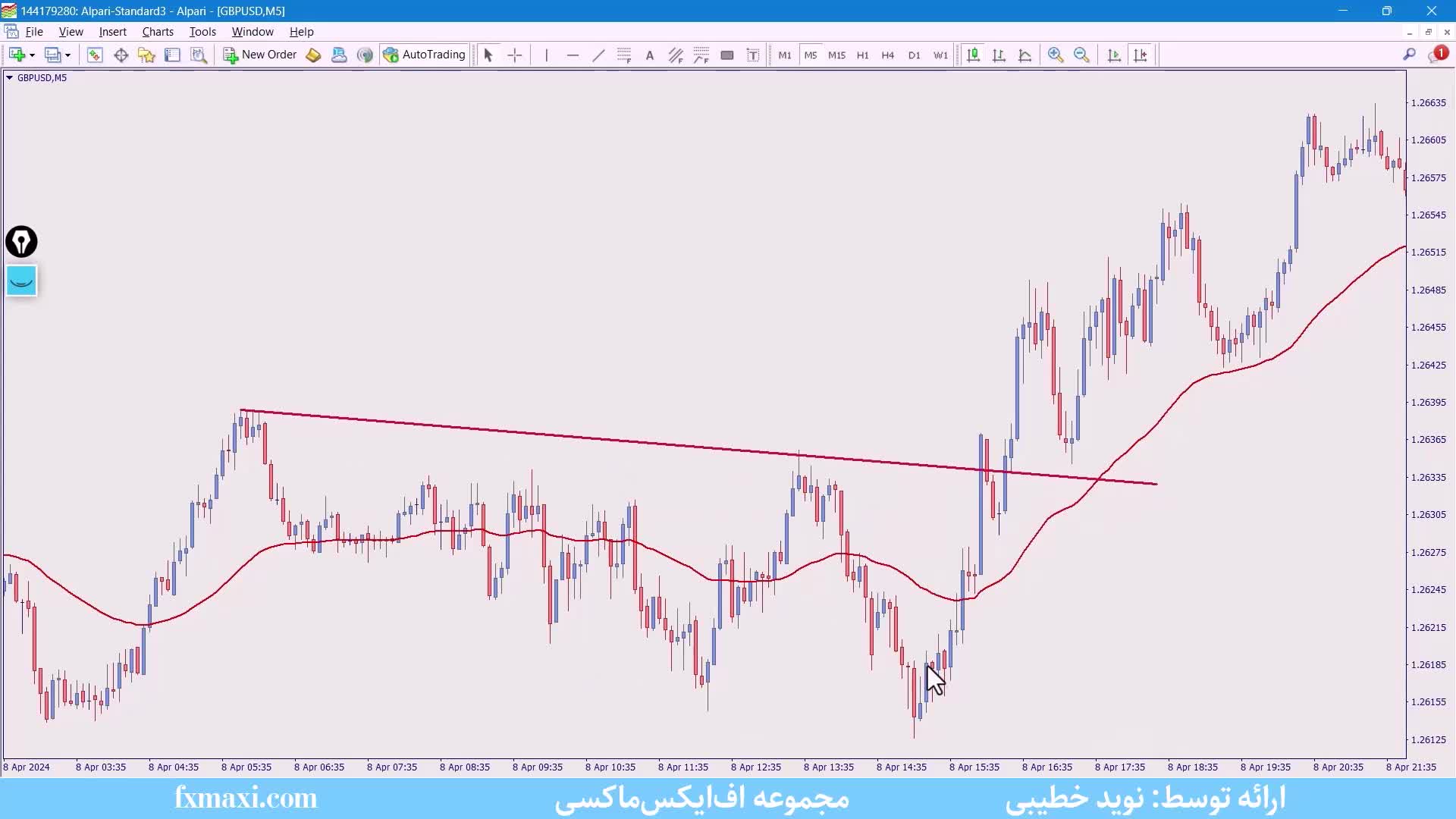Expand the GBPUSD,M5 chart label arrow

pyautogui.click(x=9, y=77)
